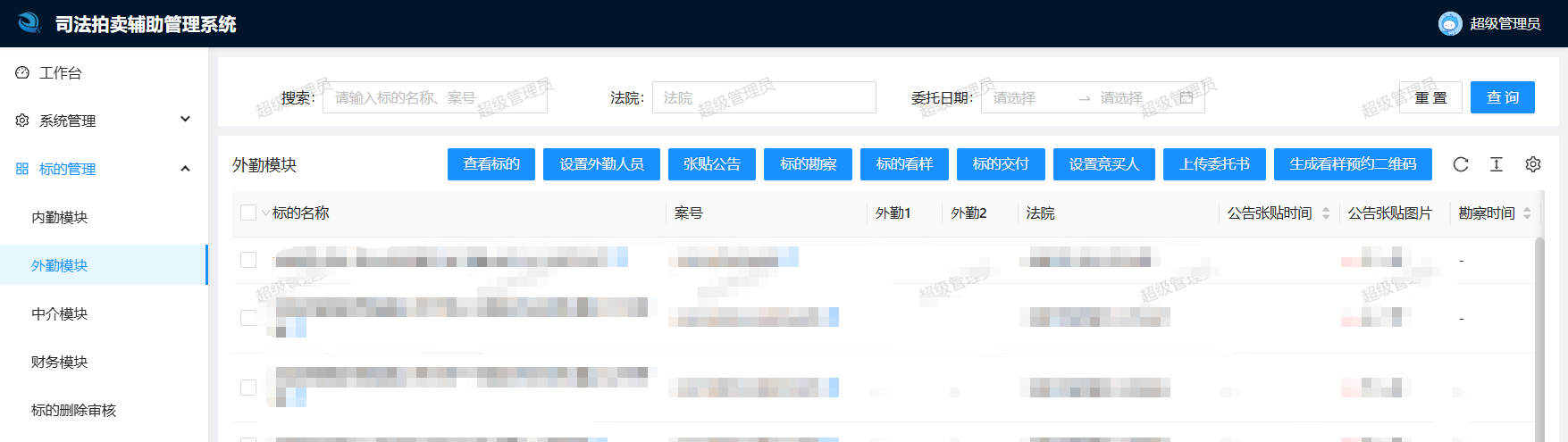Click the 标的交付 button

(1001, 164)
